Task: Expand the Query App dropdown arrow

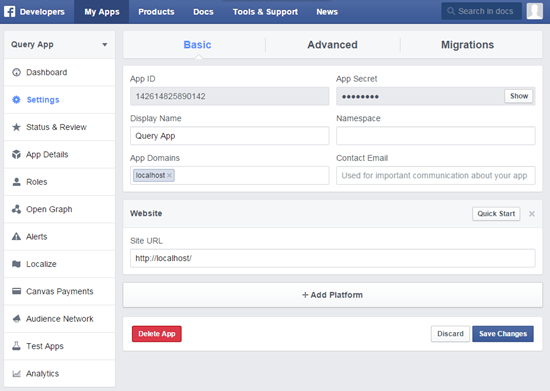Action: (x=105, y=45)
